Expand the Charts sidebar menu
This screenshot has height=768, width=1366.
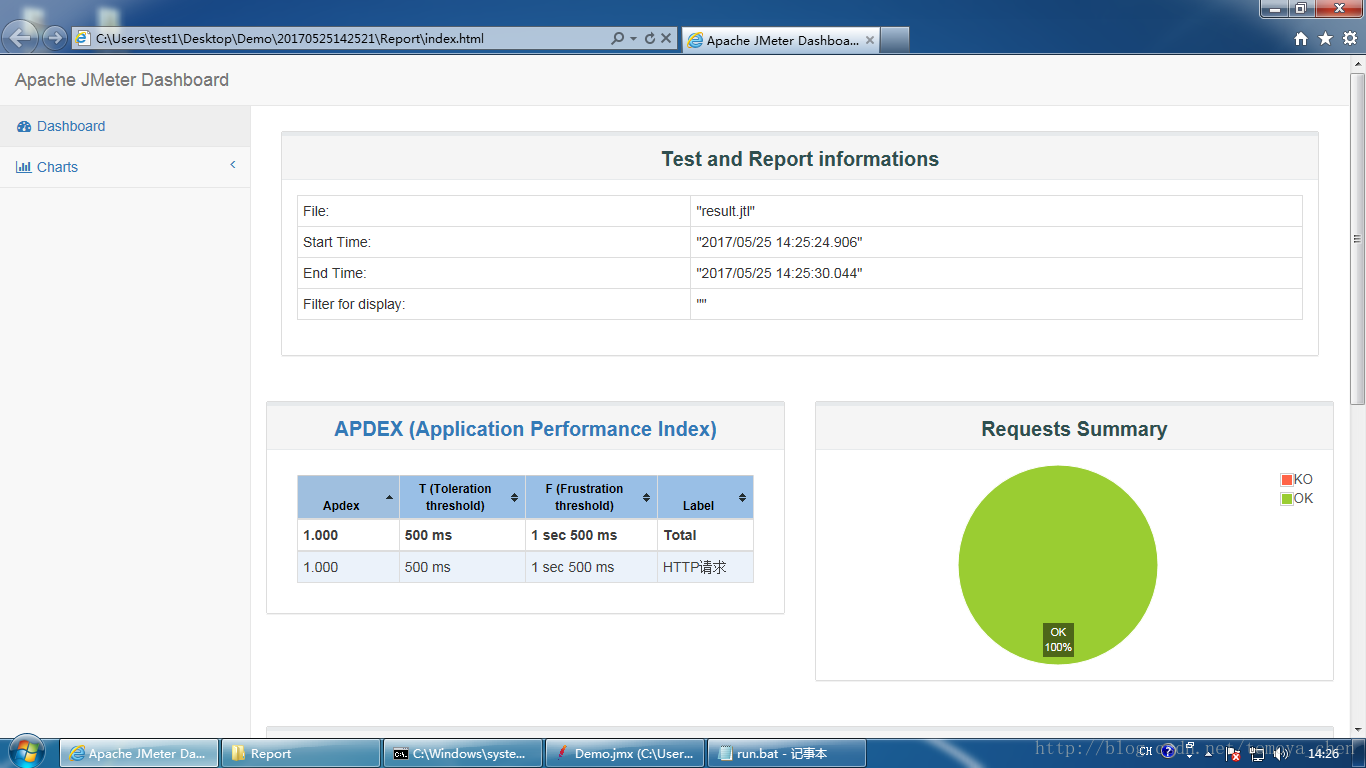[125, 167]
